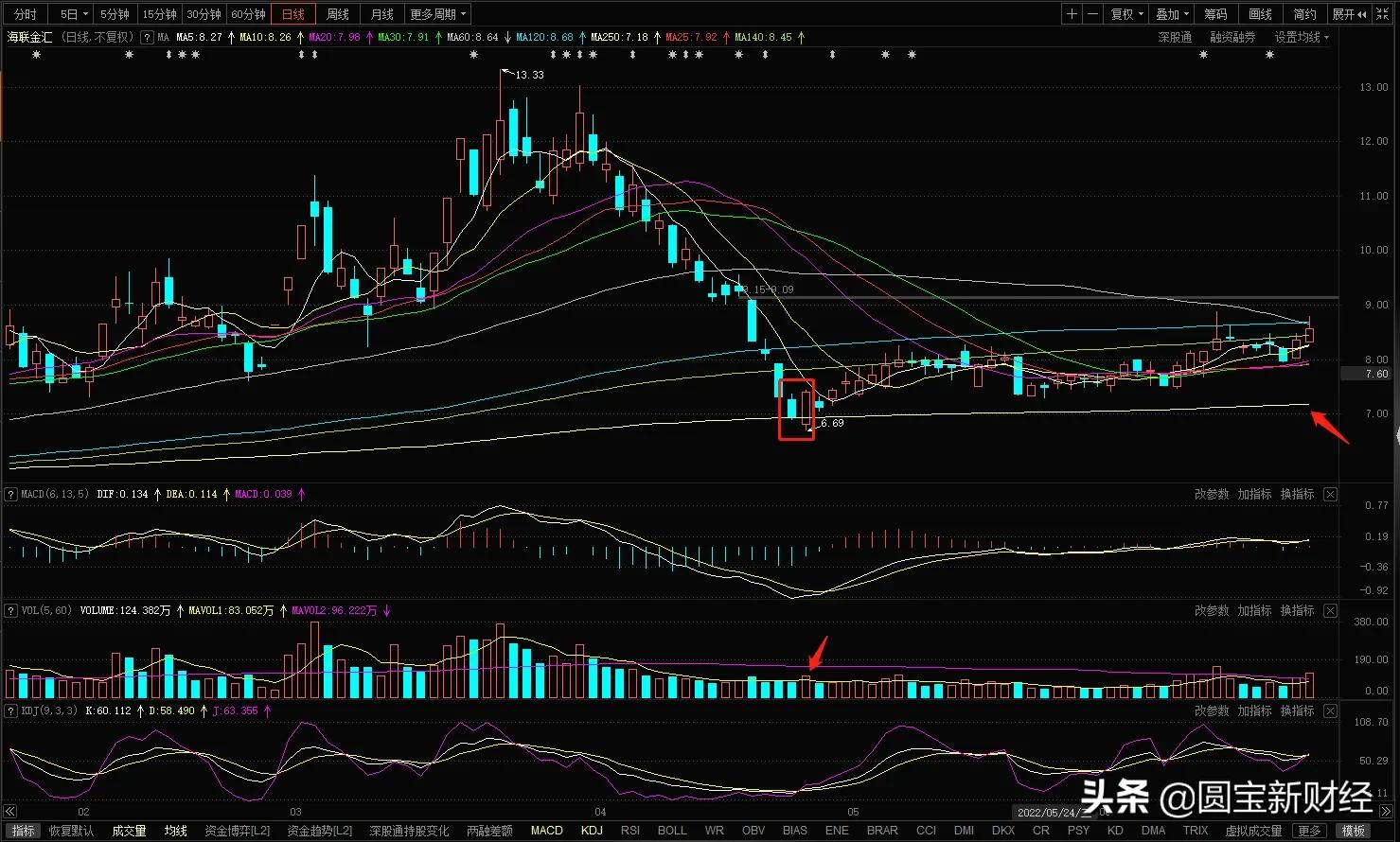
Task: Close the VOL indicator panel
Action: 1330,611
